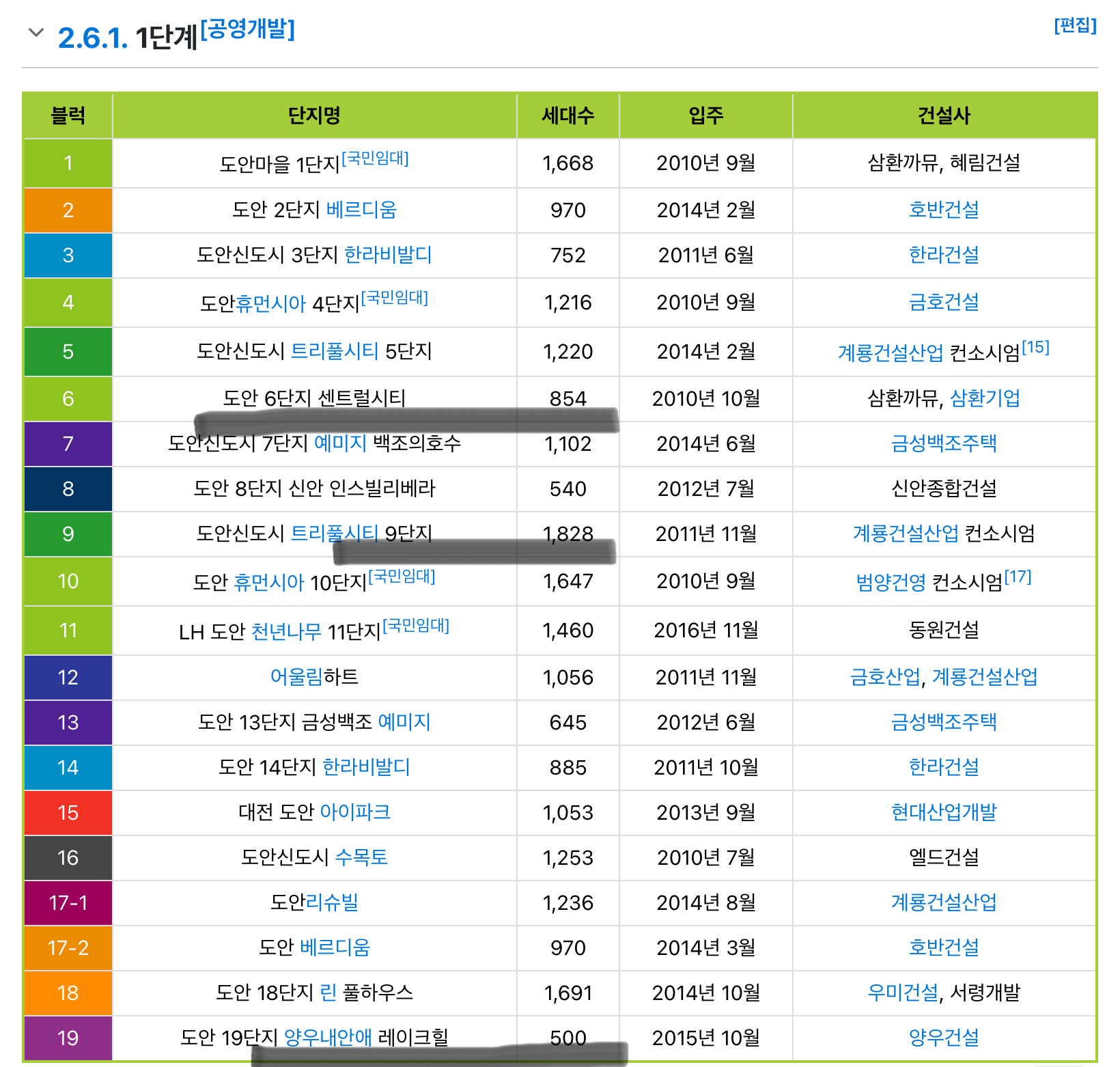Open 양우건설 builder link
The height and width of the screenshot is (1067, 1120).
[x=944, y=1038]
